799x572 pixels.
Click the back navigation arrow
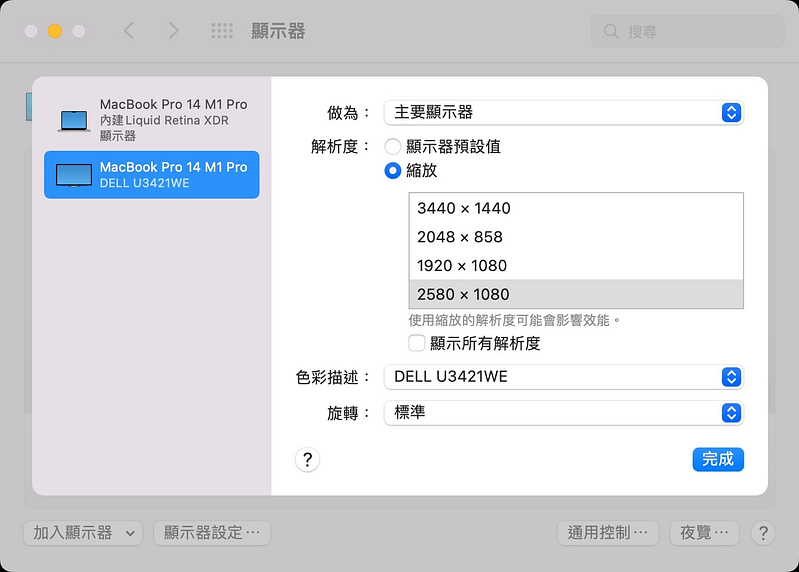point(128,31)
